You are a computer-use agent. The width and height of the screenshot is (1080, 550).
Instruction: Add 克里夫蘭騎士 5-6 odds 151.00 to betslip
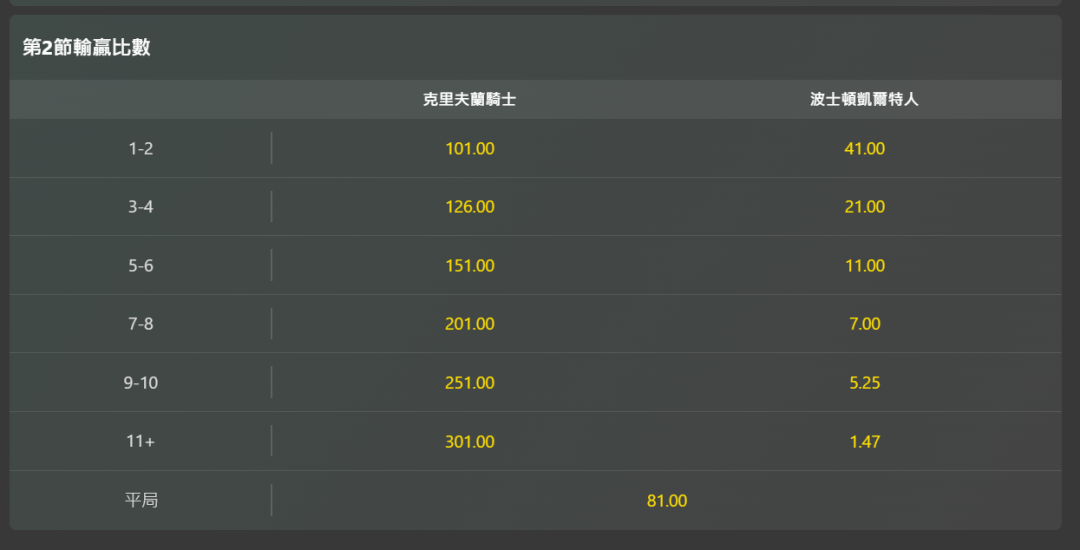point(470,266)
